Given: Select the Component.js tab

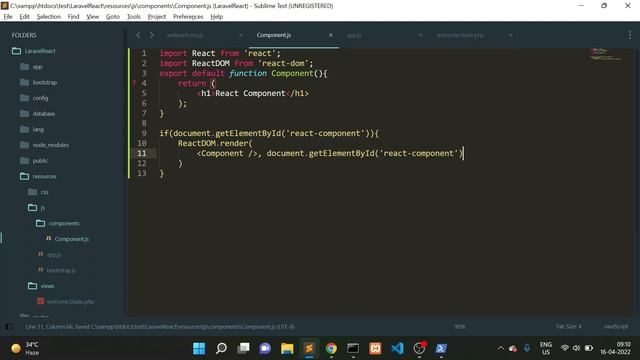Looking at the screenshot, I should 274,35.
